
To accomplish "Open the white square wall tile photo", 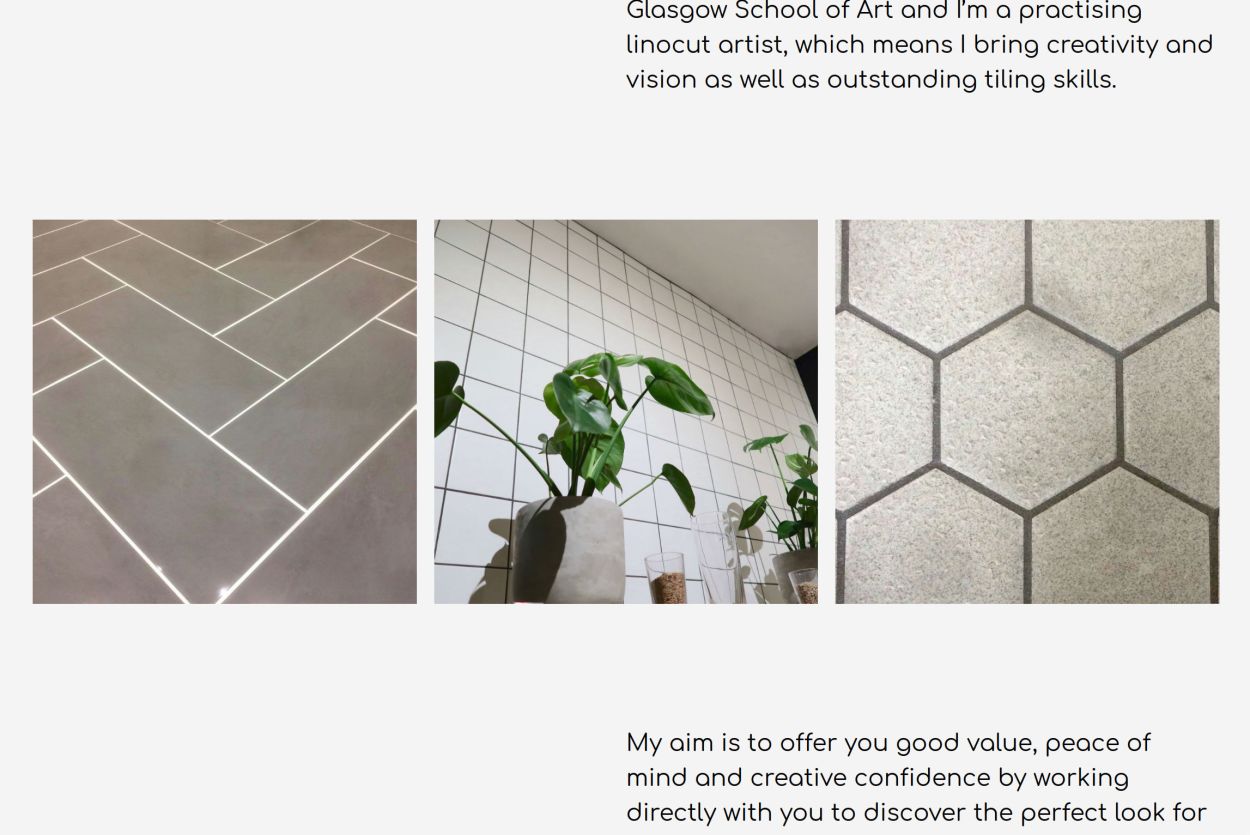I will coord(626,411).
